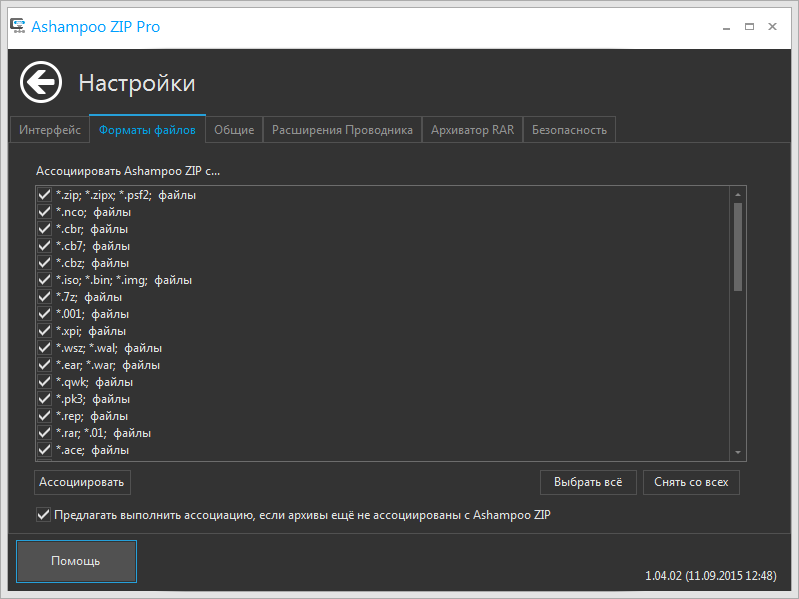Switch to the Архиватор RAR tab
This screenshot has height=599, width=799.
tap(472, 130)
